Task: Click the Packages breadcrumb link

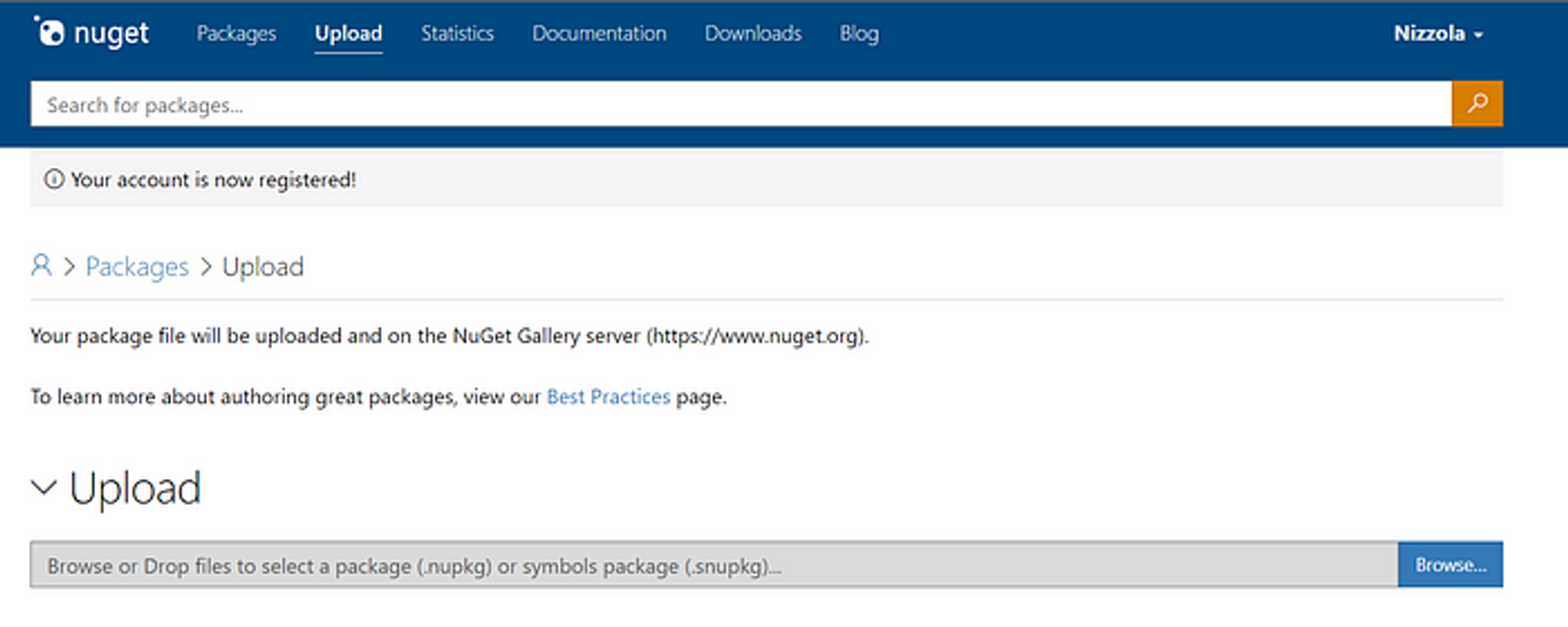Action: (137, 266)
